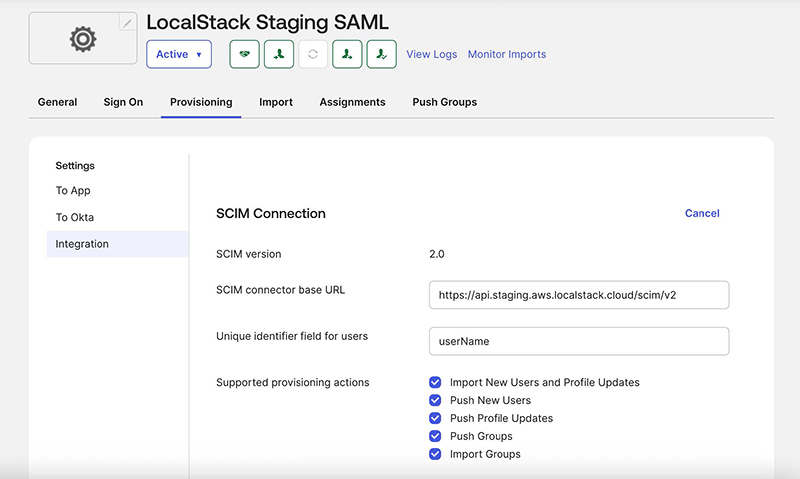The width and height of the screenshot is (800, 479).
Task: Open the Active status dropdown
Action: 179,54
